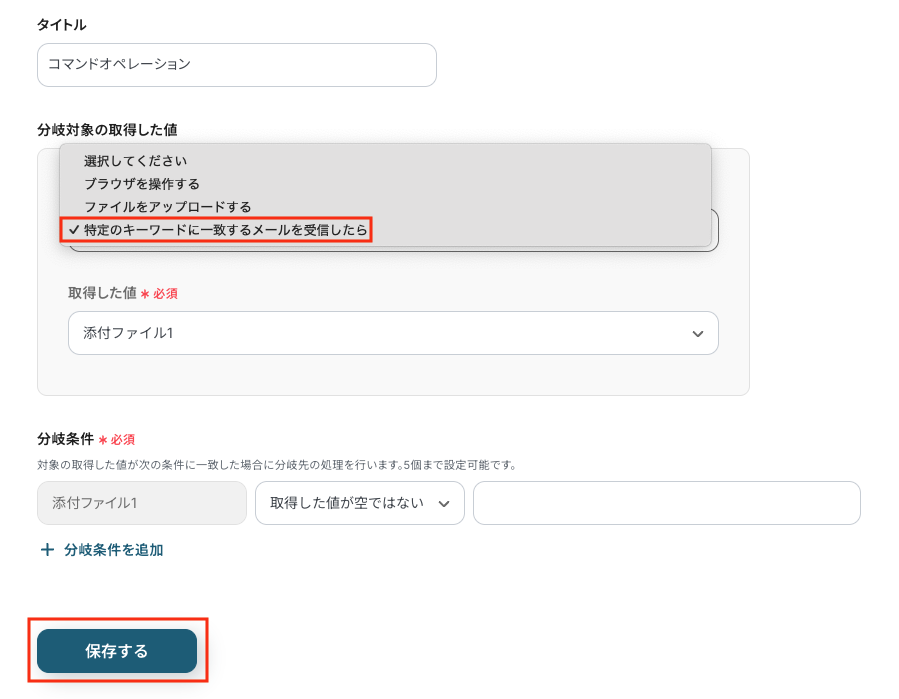Select ブラウザを操作する in the dropdown list

tap(142, 184)
